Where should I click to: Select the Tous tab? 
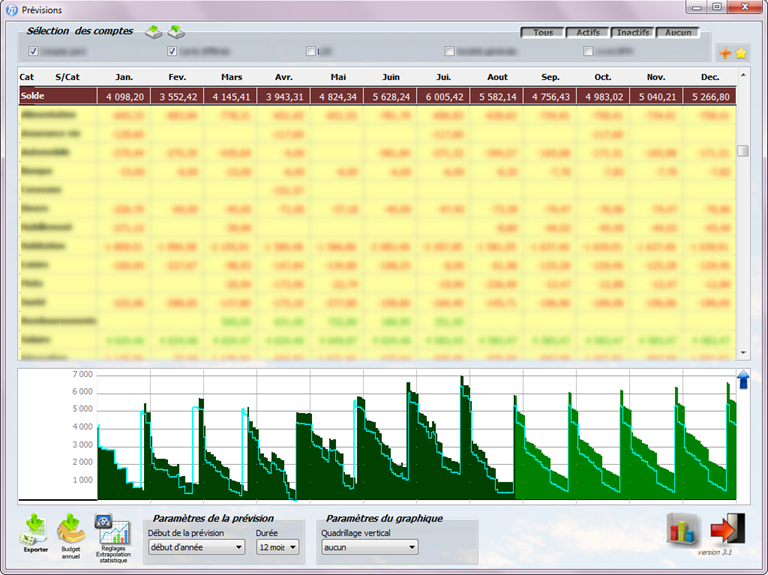coord(543,32)
